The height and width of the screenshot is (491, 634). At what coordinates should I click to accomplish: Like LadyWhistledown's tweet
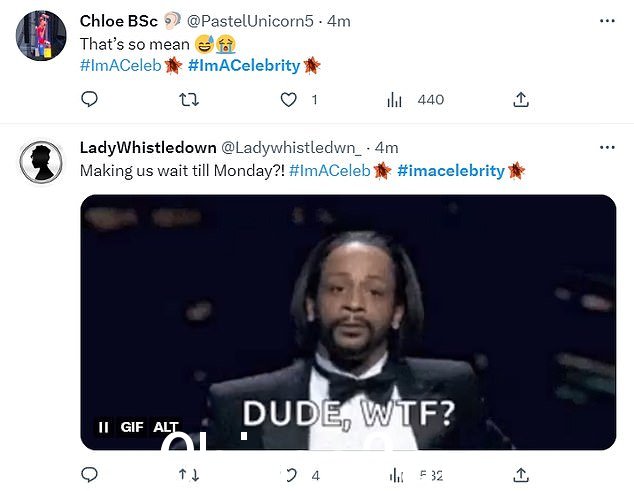[x=290, y=475]
